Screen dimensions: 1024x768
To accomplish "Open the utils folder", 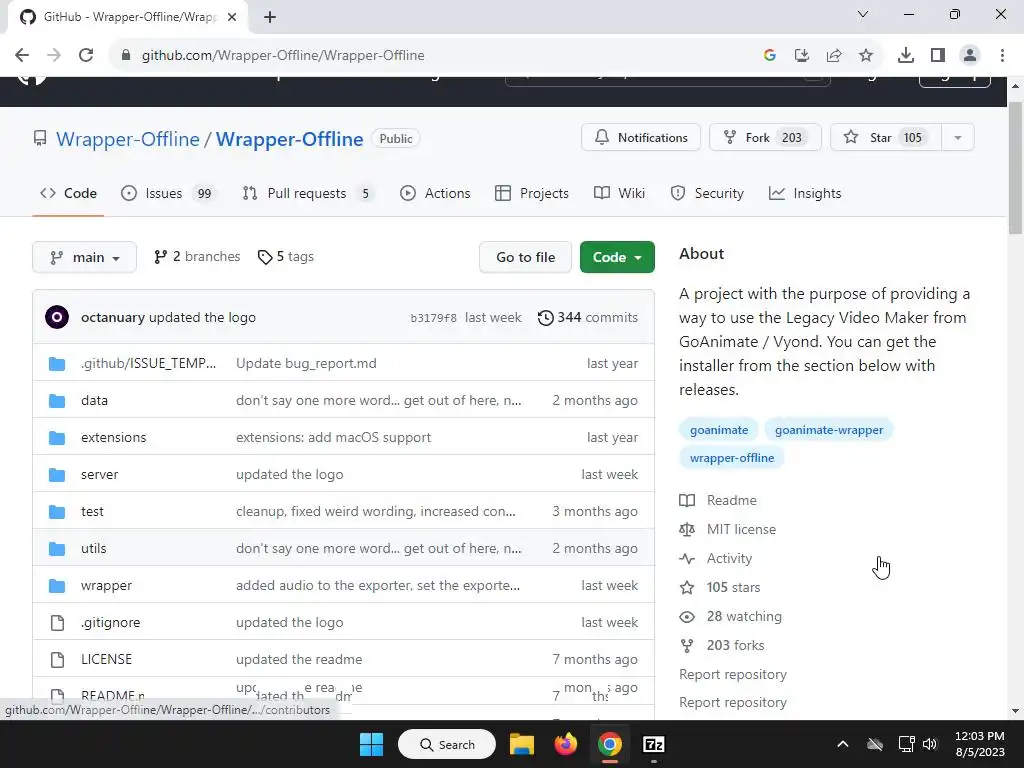I will point(93,549).
